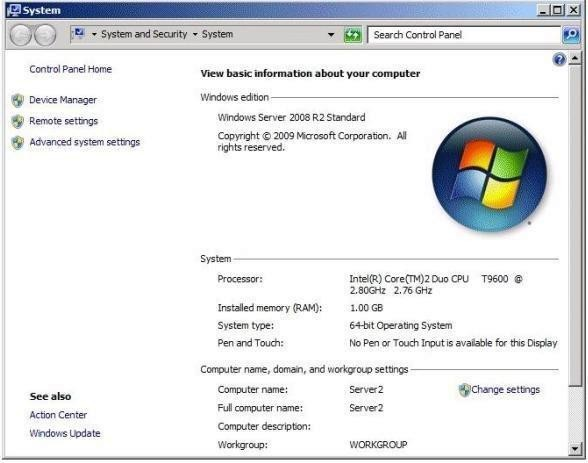Image resolution: width=588 pixels, height=463 pixels.
Task: Click the Back navigation arrow button
Action: click(21, 35)
